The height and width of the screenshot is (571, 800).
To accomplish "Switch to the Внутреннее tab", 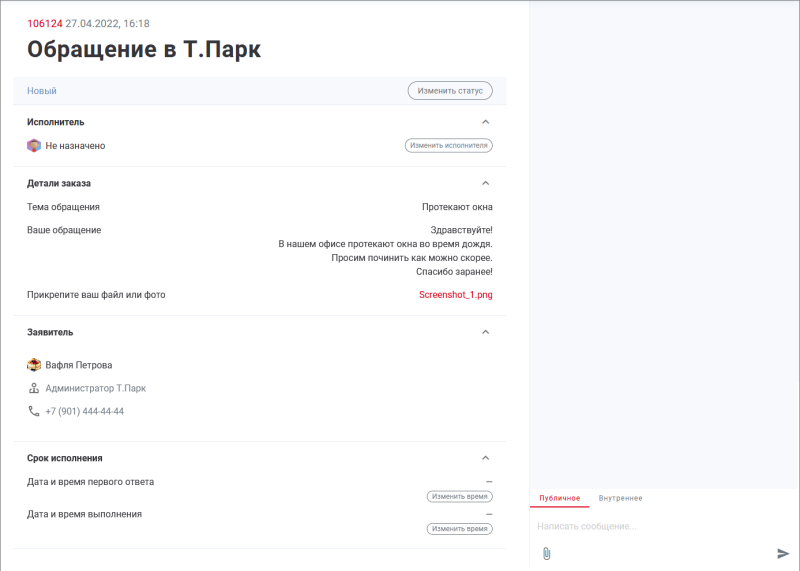I will click(620, 498).
